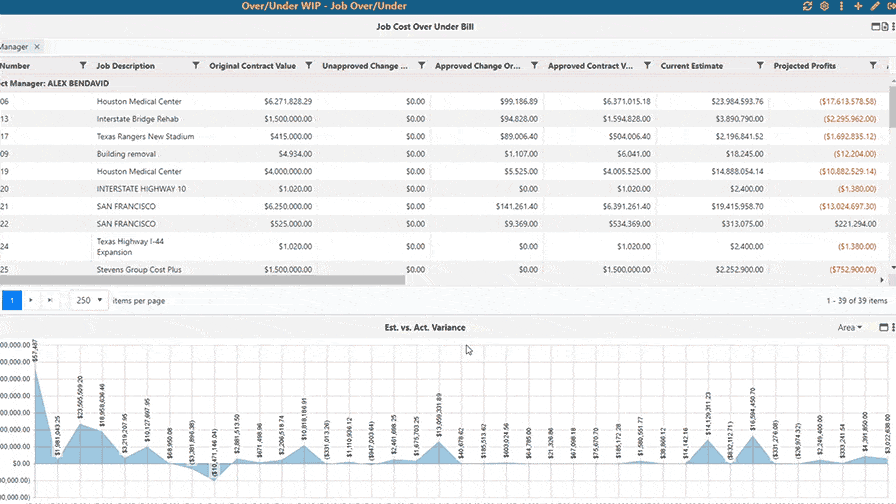Click the $221,294.00 profit cell
Image resolution: width=896 pixels, height=504 pixels.
855,223
